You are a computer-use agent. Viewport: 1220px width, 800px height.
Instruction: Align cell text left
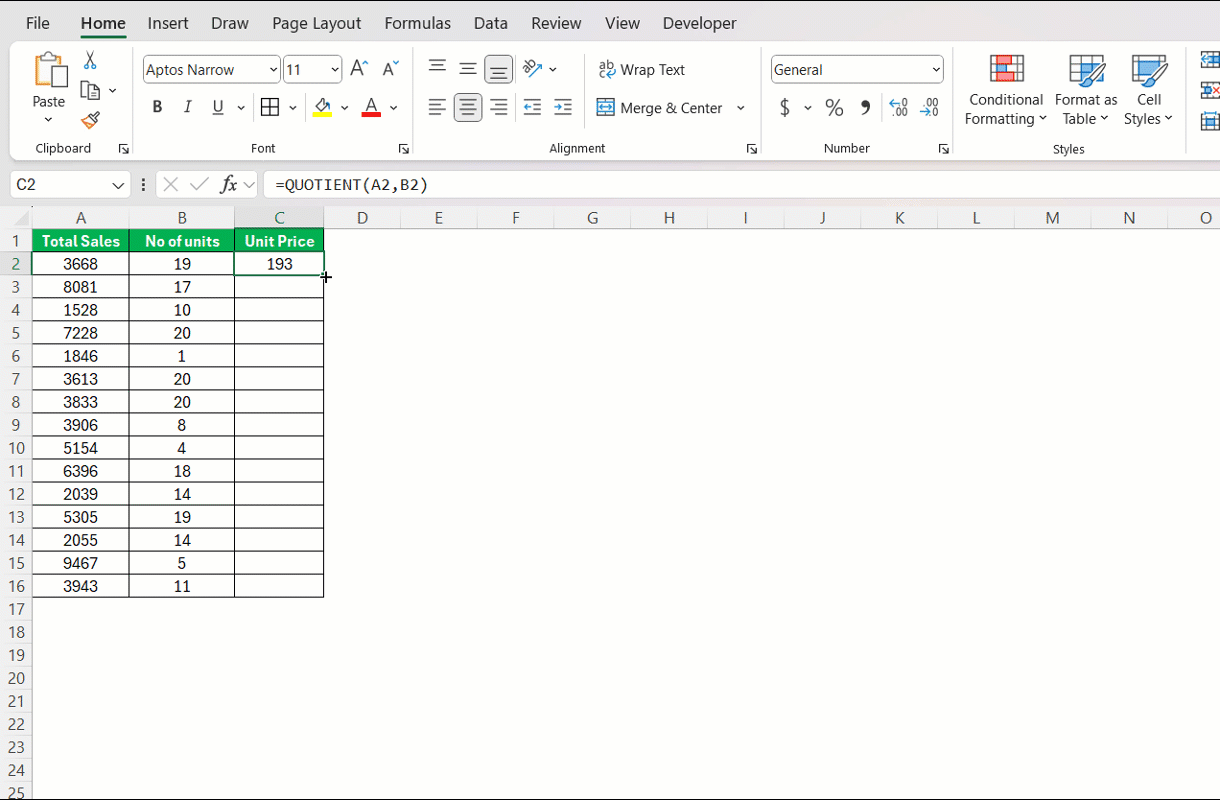437,107
